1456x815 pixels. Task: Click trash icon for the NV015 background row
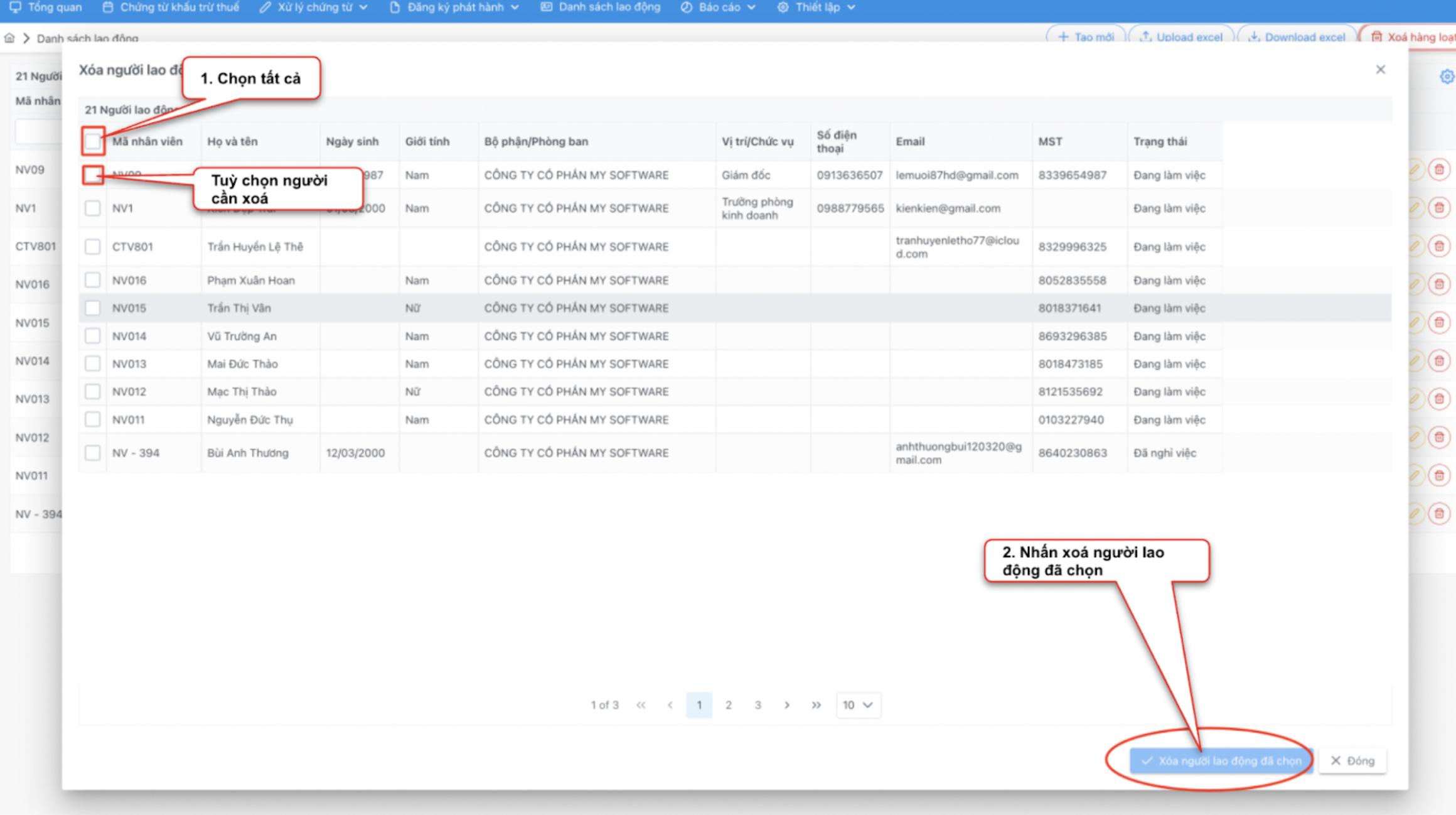[x=1439, y=323]
